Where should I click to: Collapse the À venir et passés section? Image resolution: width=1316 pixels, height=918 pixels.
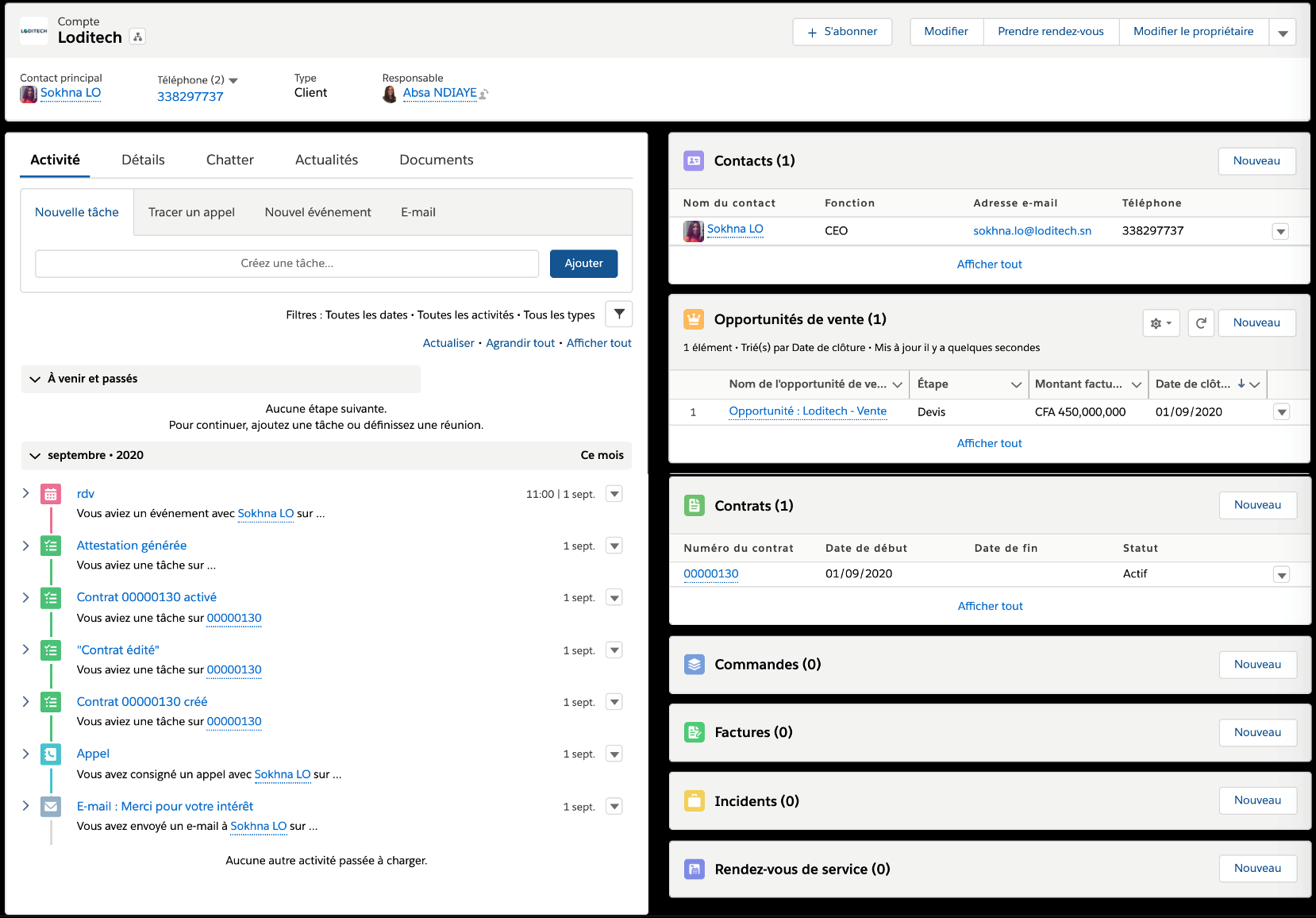point(35,379)
